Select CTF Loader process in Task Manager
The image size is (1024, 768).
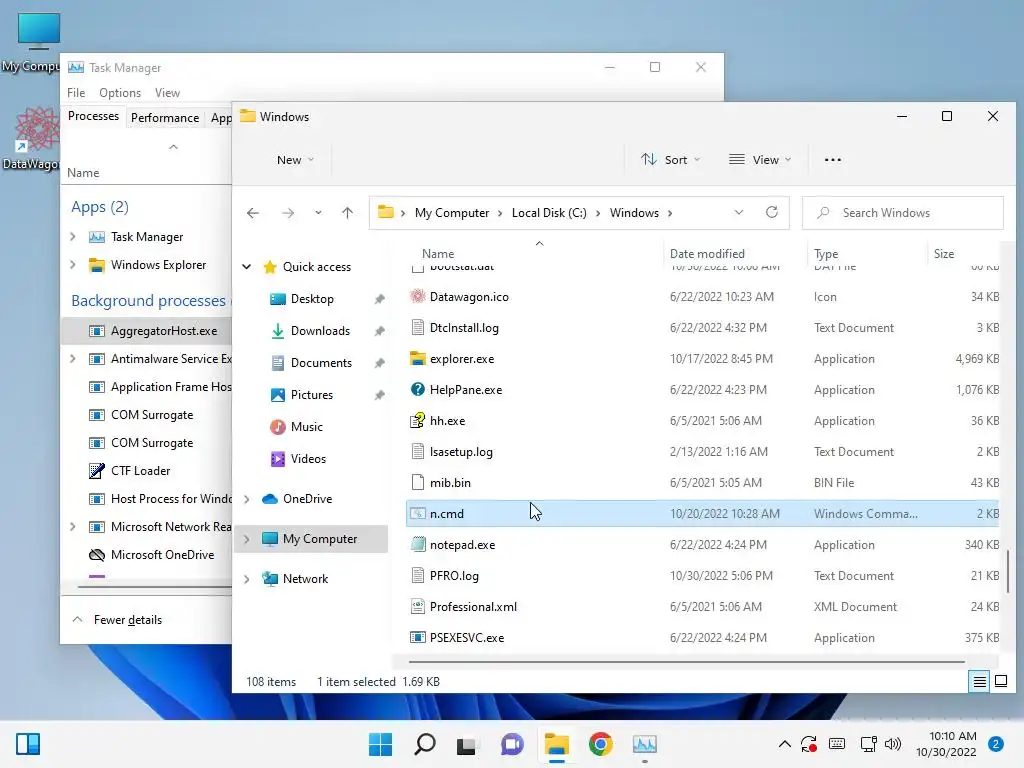coord(140,471)
